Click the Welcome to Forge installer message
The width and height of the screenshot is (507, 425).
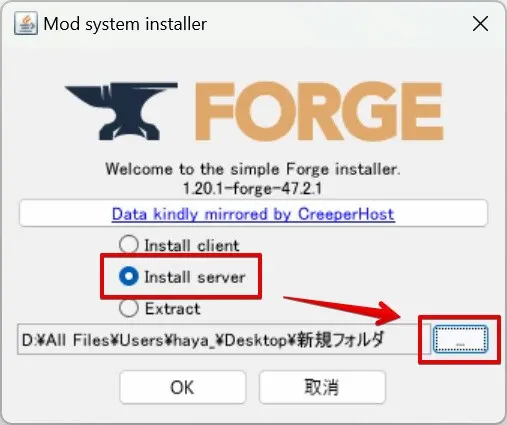point(253,169)
